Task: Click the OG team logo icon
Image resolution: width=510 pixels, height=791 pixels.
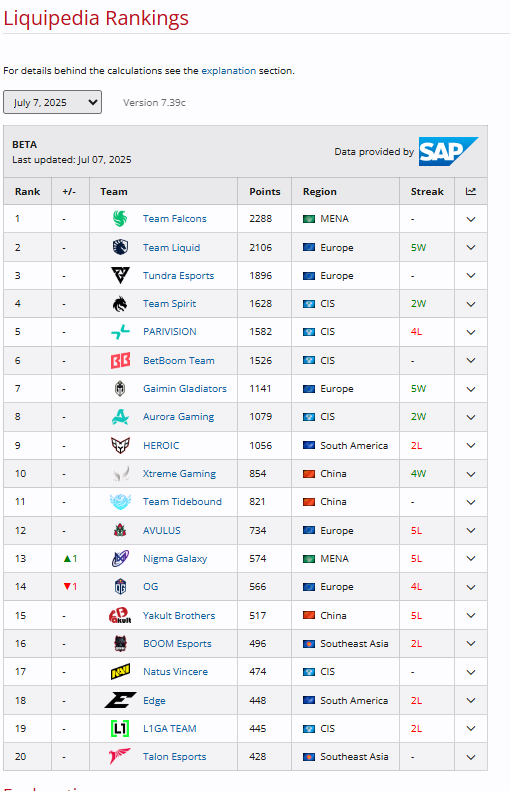Action: coord(120,587)
